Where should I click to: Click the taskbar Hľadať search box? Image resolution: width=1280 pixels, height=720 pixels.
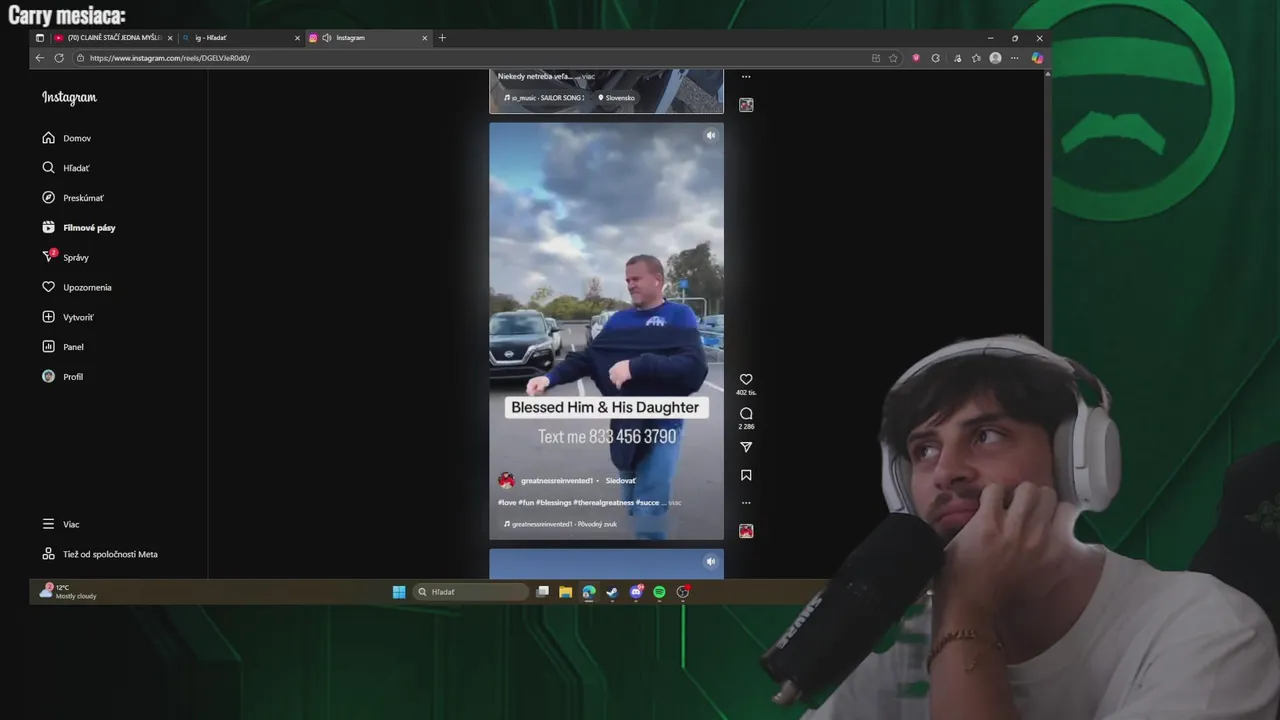tap(471, 592)
